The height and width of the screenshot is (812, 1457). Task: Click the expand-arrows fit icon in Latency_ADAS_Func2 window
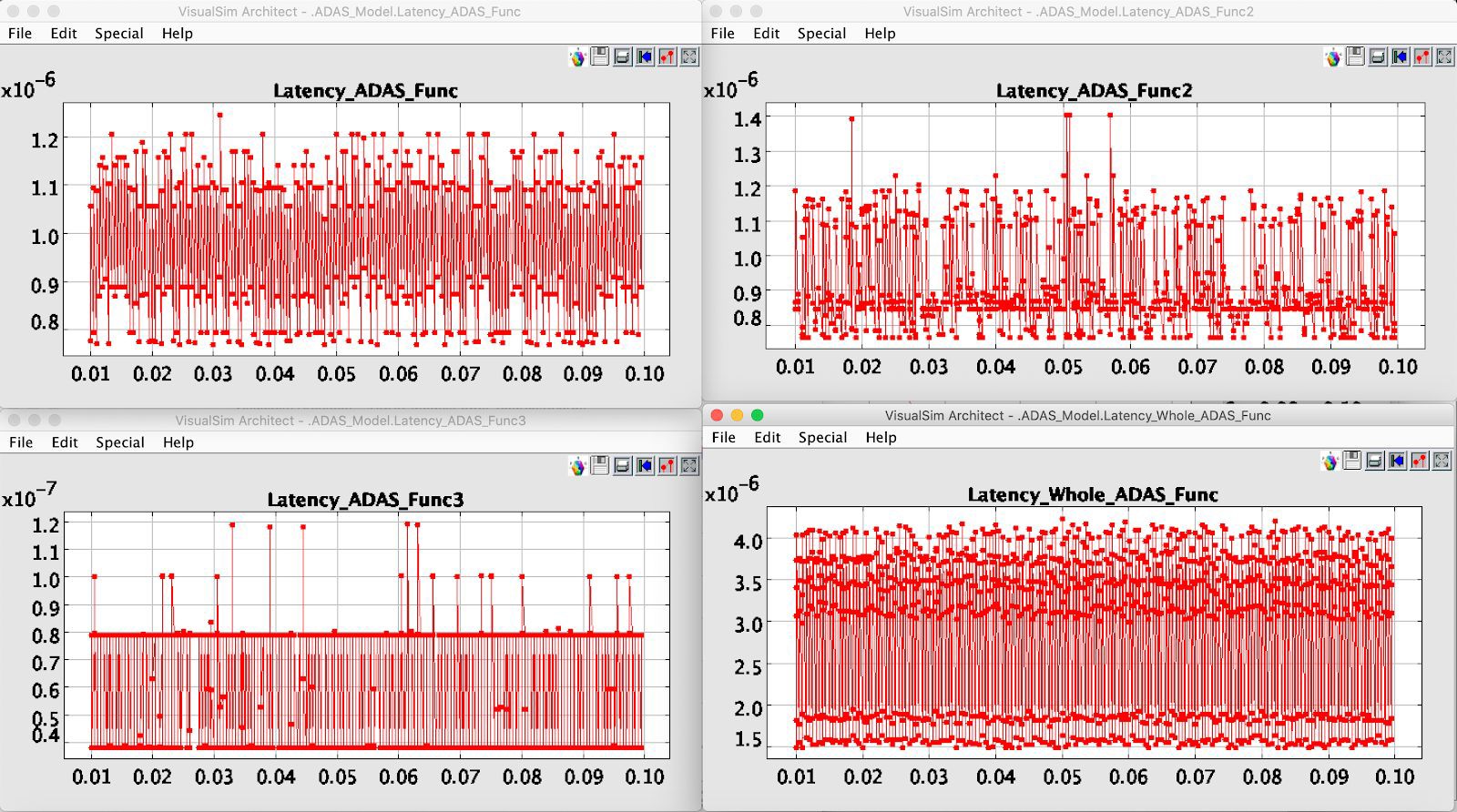coord(1444,56)
